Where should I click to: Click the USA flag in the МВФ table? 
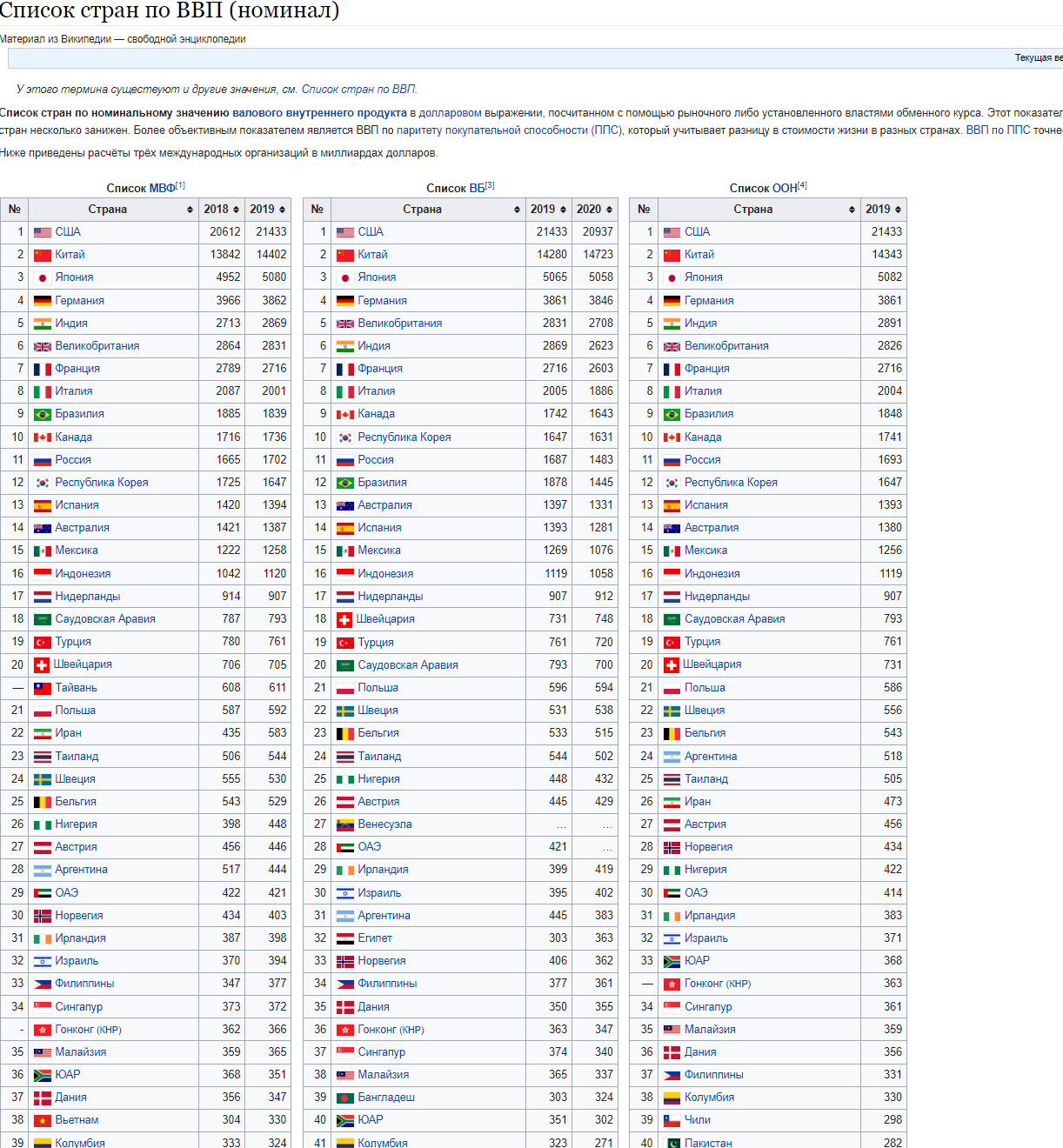click(43, 232)
